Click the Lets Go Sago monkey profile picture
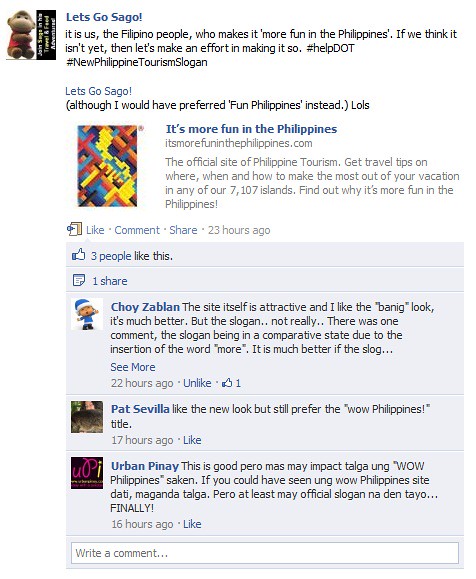The image size is (476, 579). coord(31,35)
